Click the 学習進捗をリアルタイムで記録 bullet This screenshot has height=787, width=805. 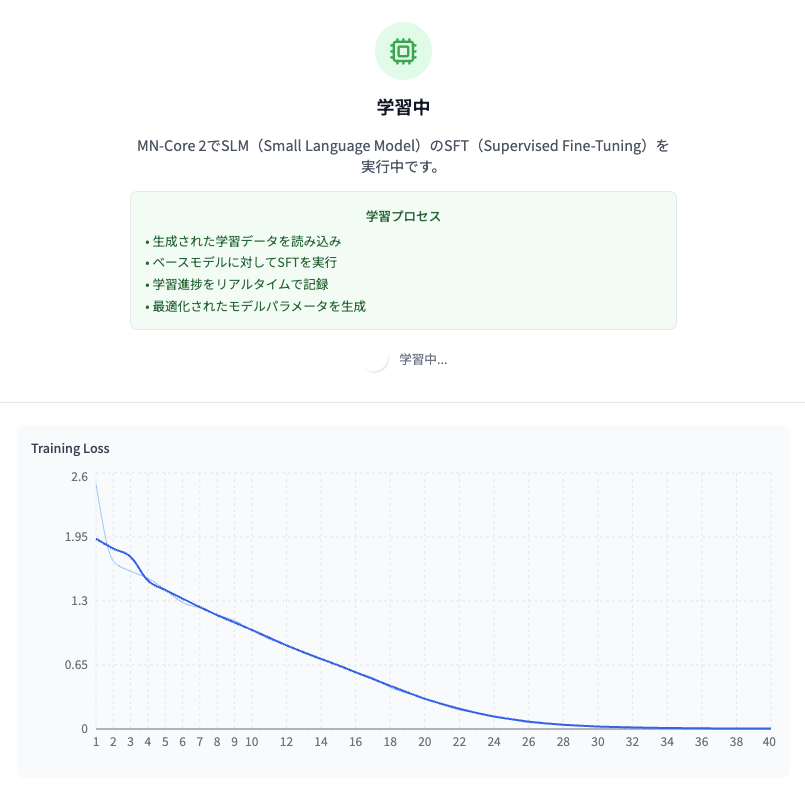pyautogui.click(x=237, y=284)
